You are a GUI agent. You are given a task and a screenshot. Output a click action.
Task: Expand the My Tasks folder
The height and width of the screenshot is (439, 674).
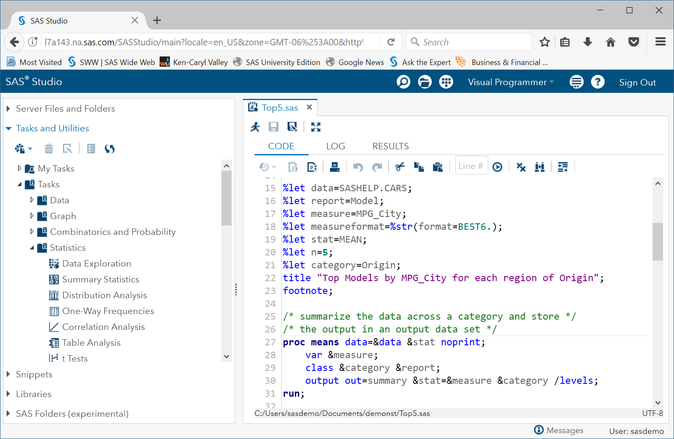[20, 168]
